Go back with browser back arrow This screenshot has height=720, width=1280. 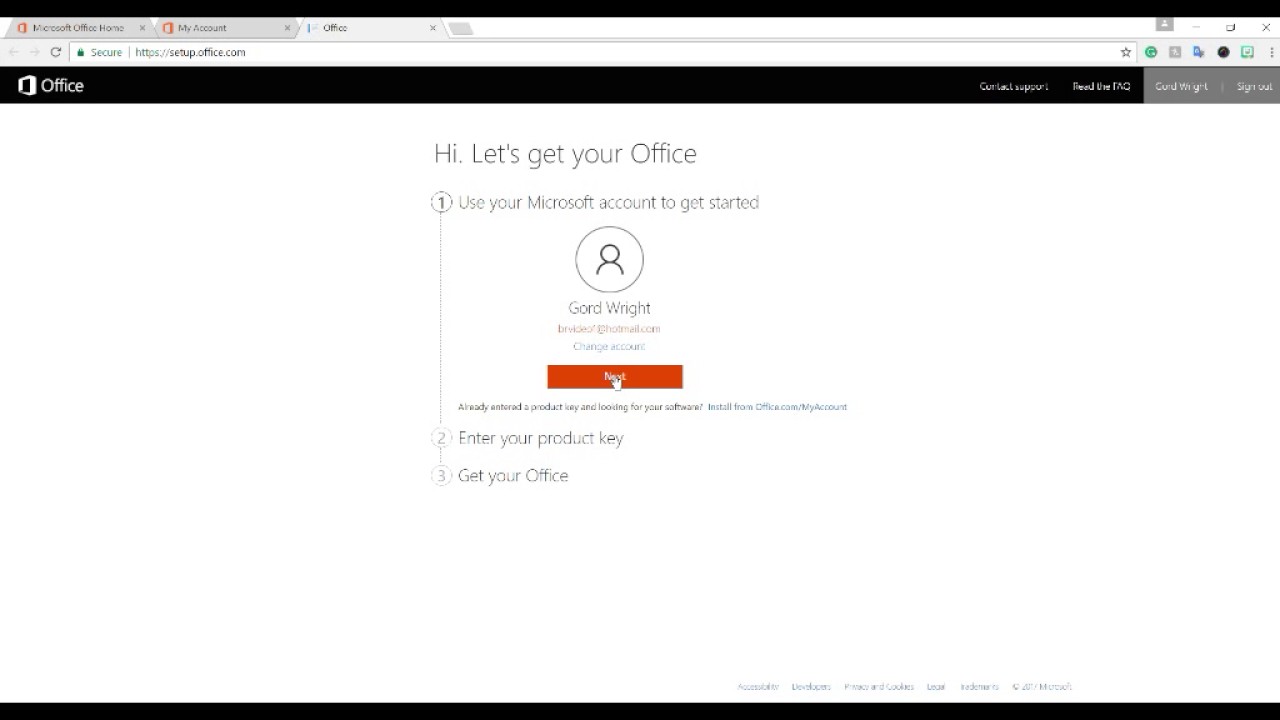(x=14, y=52)
